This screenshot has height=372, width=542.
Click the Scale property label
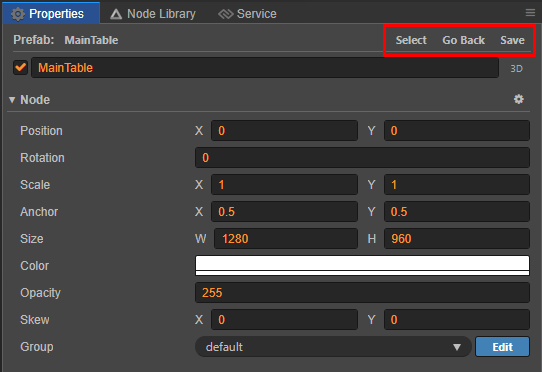coord(35,185)
